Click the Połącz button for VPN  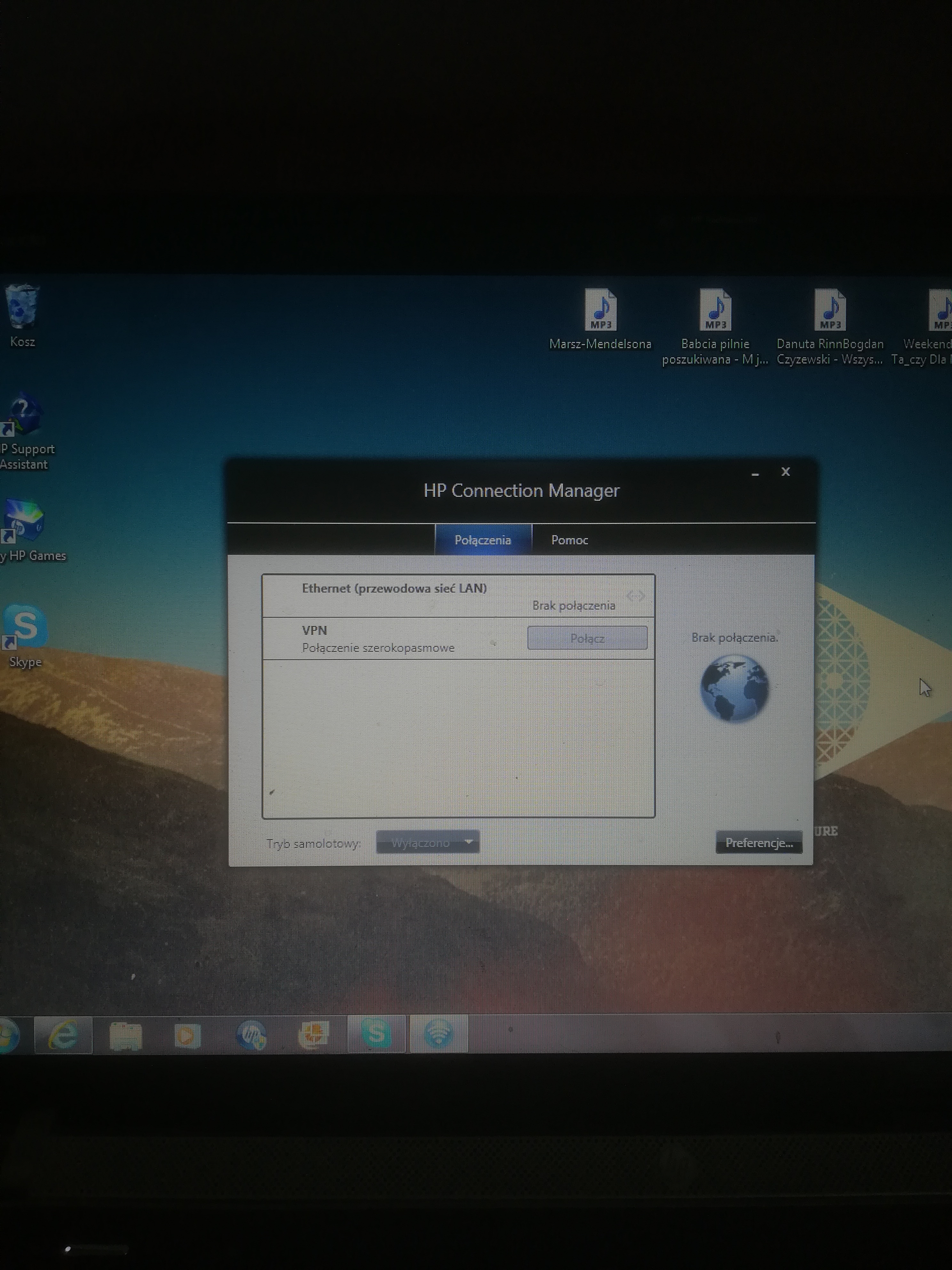click(587, 638)
